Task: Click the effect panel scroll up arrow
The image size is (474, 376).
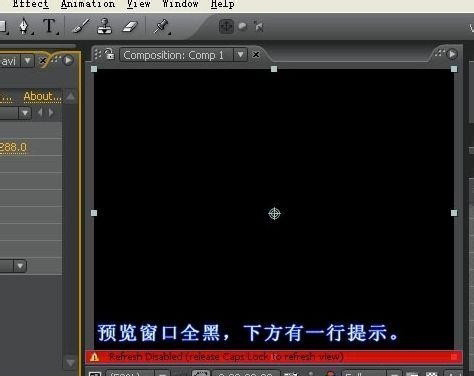Action: tap(70, 96)
